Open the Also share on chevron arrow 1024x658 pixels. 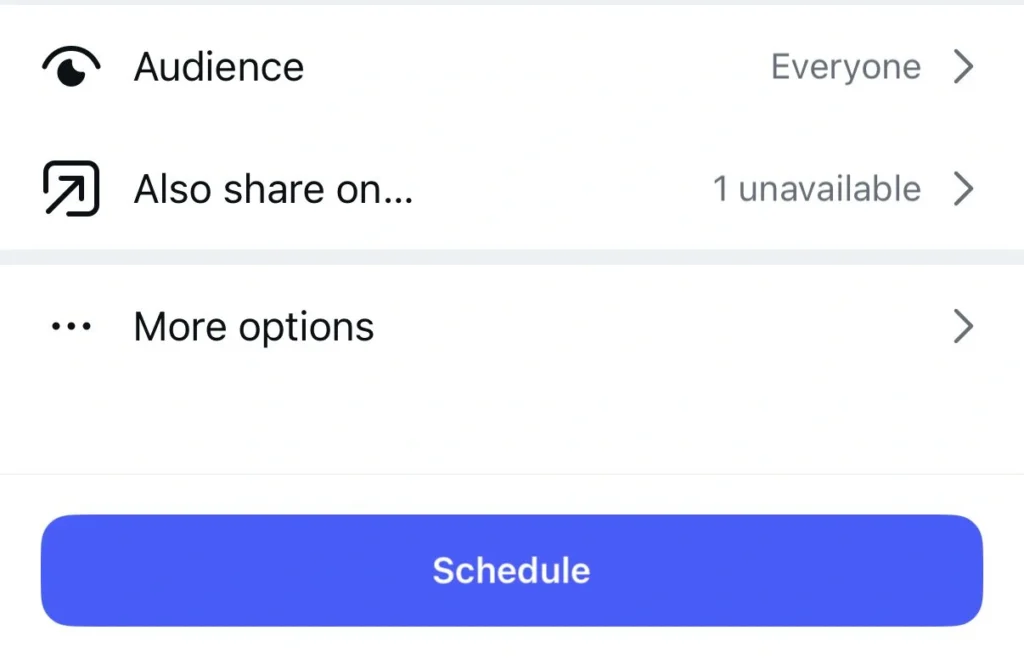click(963, 188)
